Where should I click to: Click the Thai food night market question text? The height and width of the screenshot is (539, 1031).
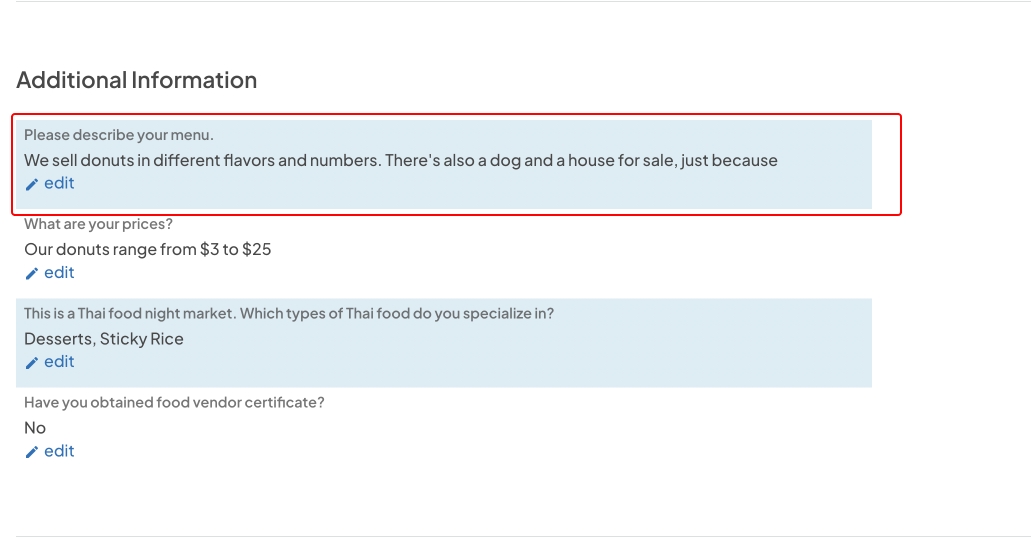click(x=289, y=313)
